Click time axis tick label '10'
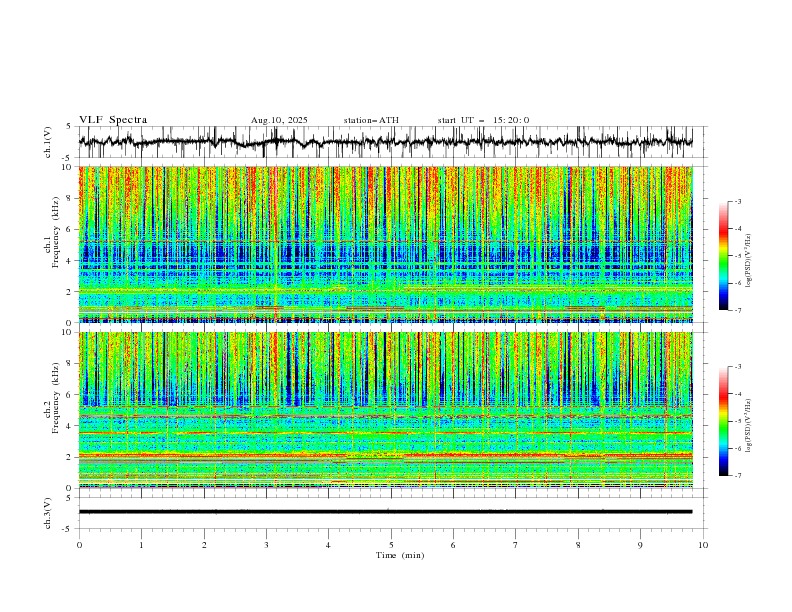The image size is (792, 612). click(x=703, y=545)
